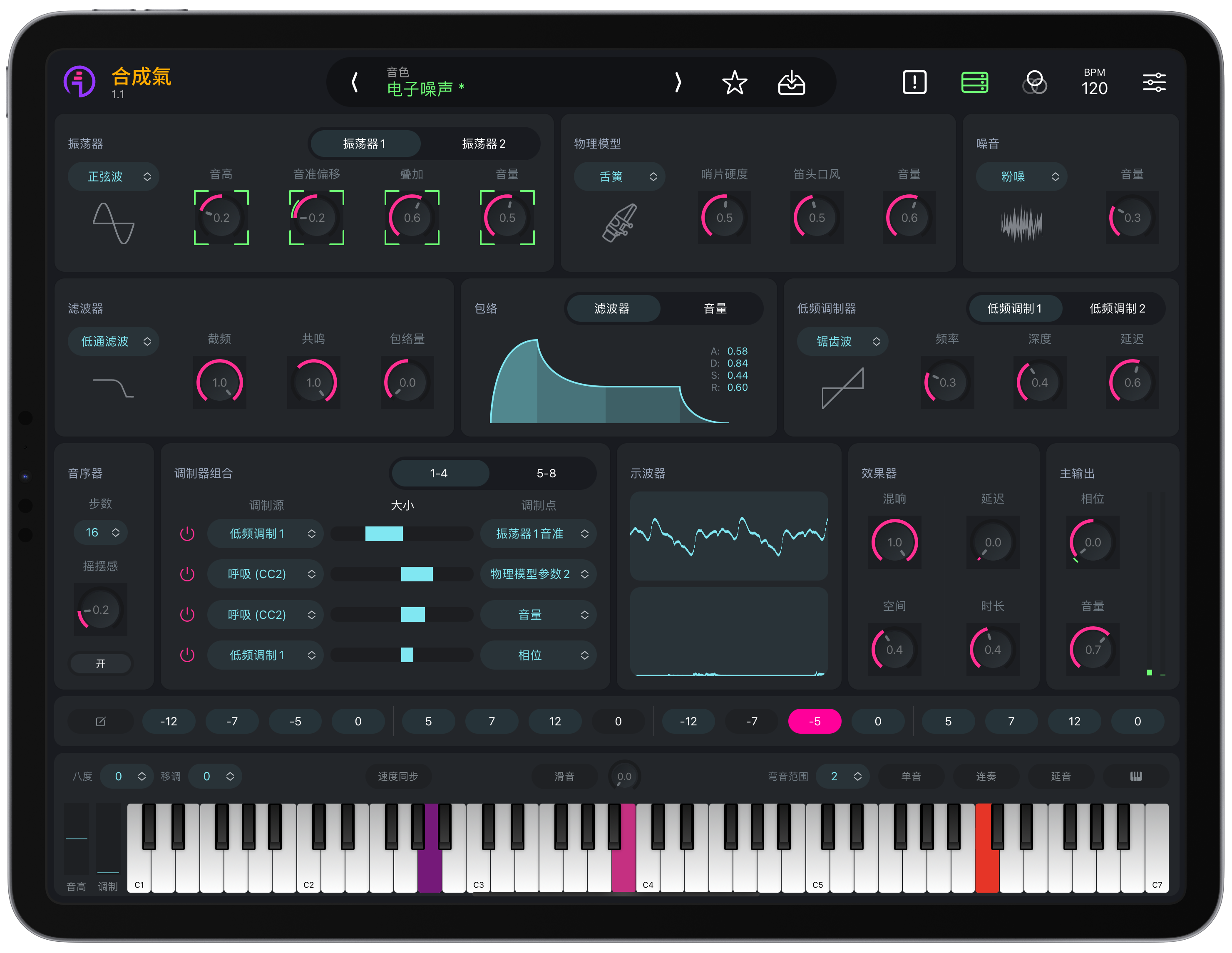This screenshot has width=1232, height=953.
Task: Click the filter 截频 cutoff knob
Action: 219,382
